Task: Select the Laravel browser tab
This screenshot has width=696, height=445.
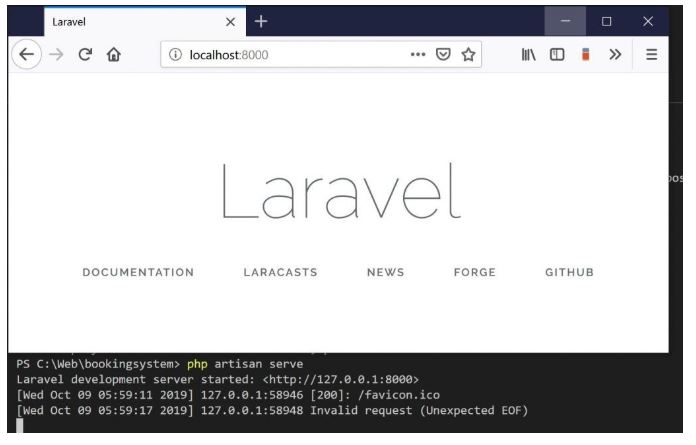Action: tap(145, 21)
